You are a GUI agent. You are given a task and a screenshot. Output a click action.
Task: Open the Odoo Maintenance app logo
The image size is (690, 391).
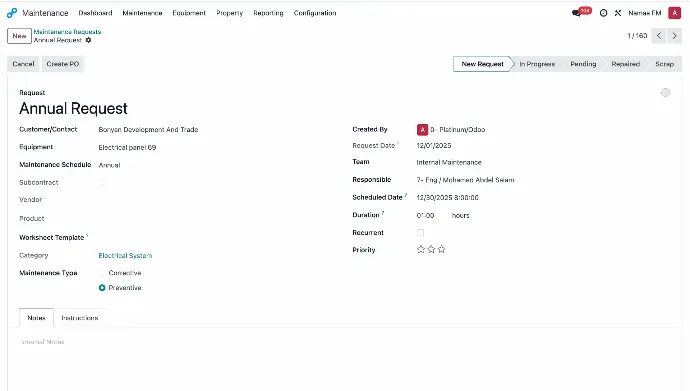pyautogui.click(x=12, y=13)
